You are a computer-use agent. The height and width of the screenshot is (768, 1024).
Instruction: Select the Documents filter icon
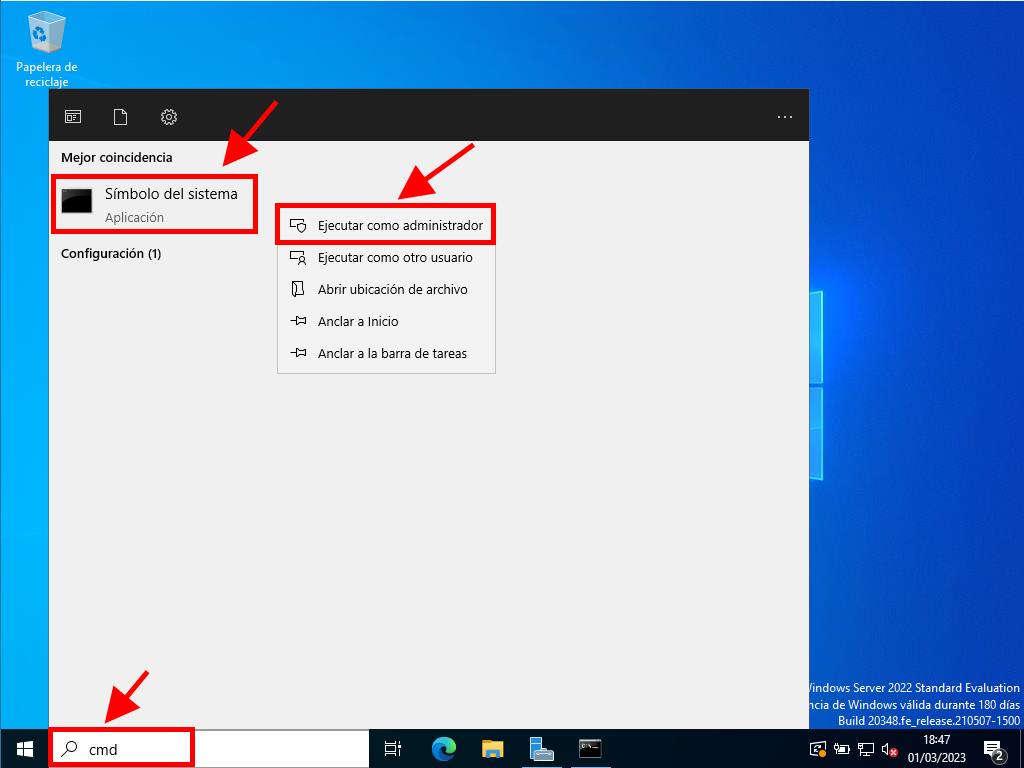[121, 117]
